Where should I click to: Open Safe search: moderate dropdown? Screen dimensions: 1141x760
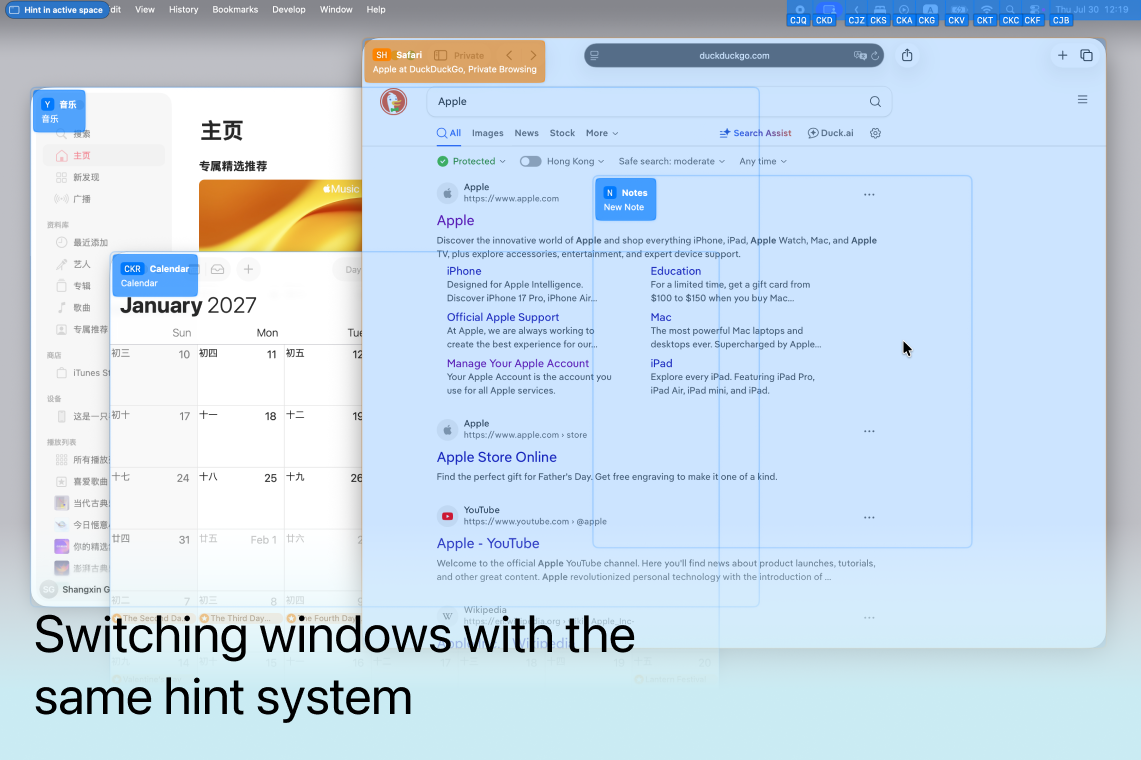[x=672, y=162]
